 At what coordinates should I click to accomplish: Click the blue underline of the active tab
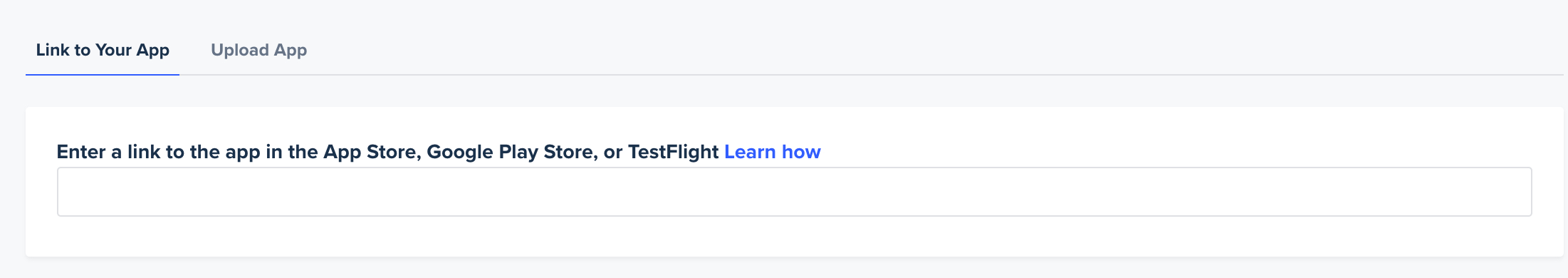pyautogui.click(x=103, y=74)
